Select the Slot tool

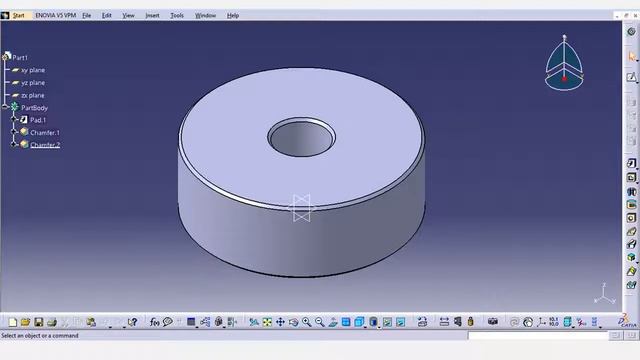click(x=631, y=244)
